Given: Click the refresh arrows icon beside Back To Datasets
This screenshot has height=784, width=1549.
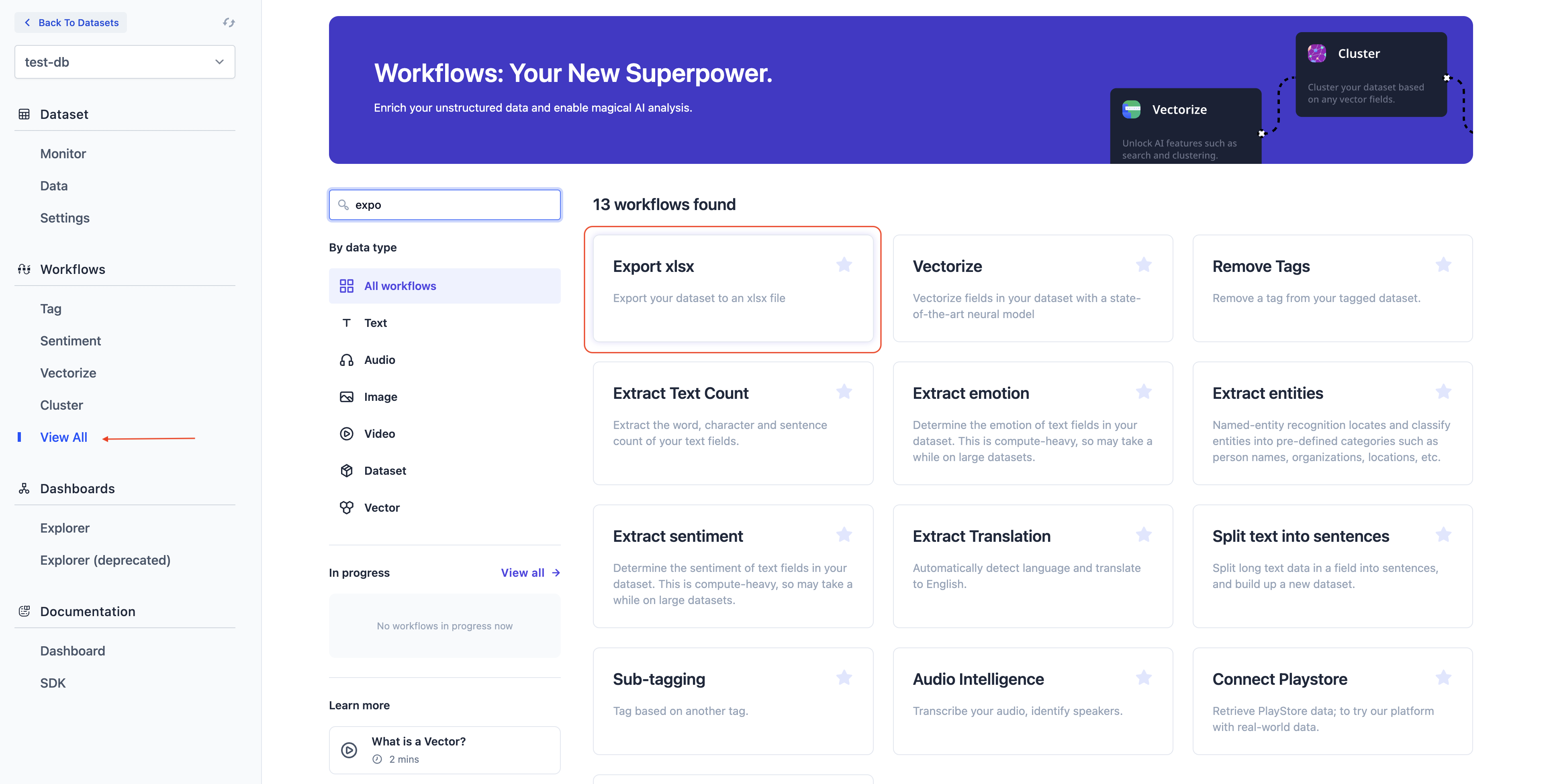Looking at the screenshot, I should click(229, 22).
